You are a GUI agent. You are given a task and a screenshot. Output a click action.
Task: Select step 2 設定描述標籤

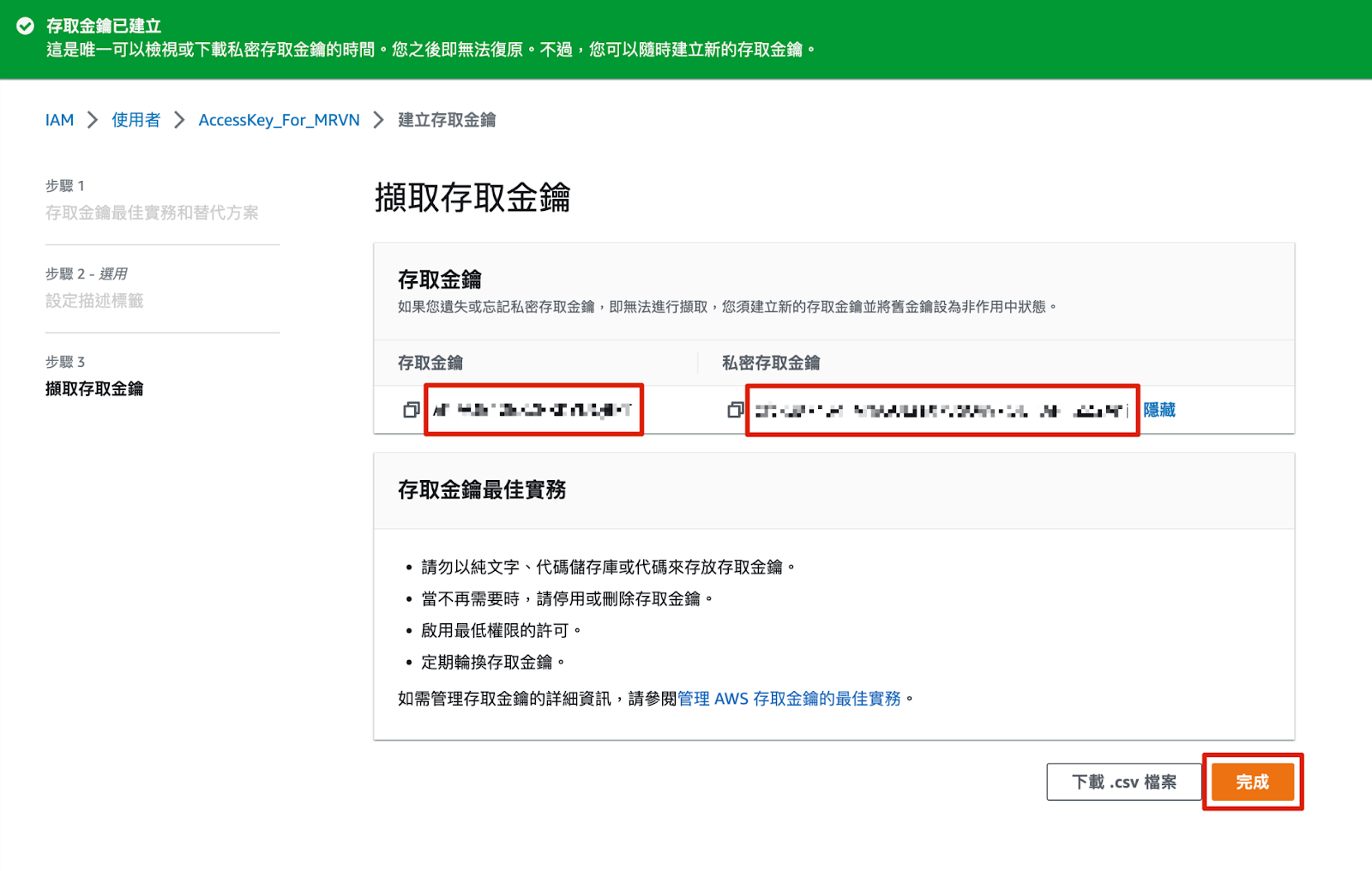pos(94,301)
